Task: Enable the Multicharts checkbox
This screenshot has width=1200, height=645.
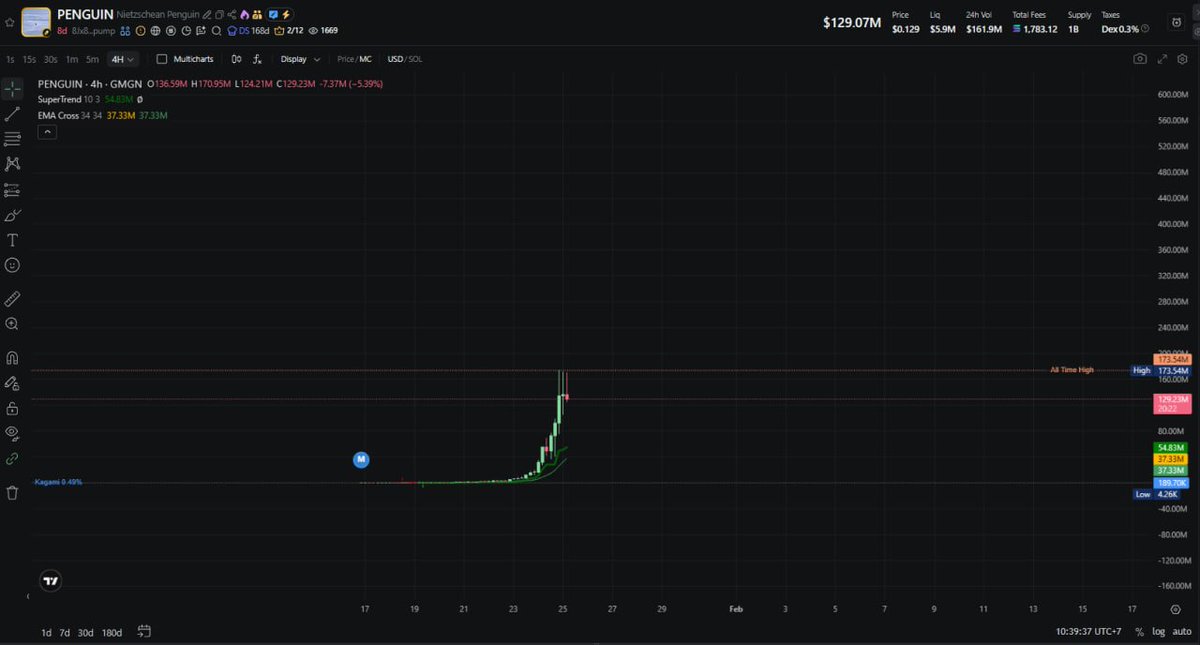Action: click(x=162, y=59)
